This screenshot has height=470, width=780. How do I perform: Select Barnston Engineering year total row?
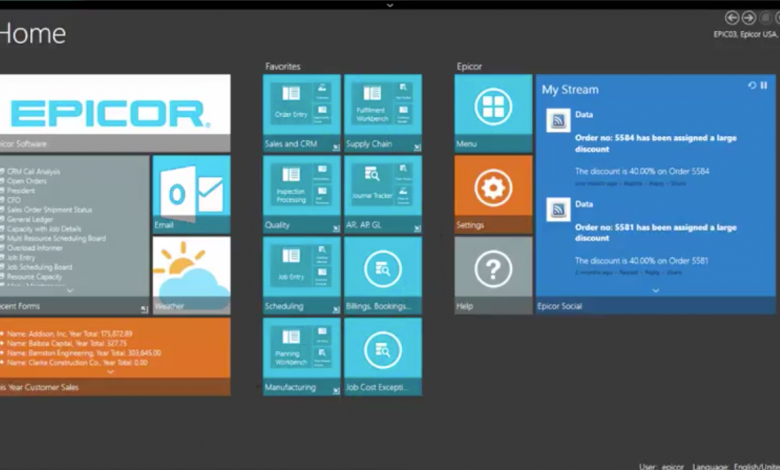84,353
